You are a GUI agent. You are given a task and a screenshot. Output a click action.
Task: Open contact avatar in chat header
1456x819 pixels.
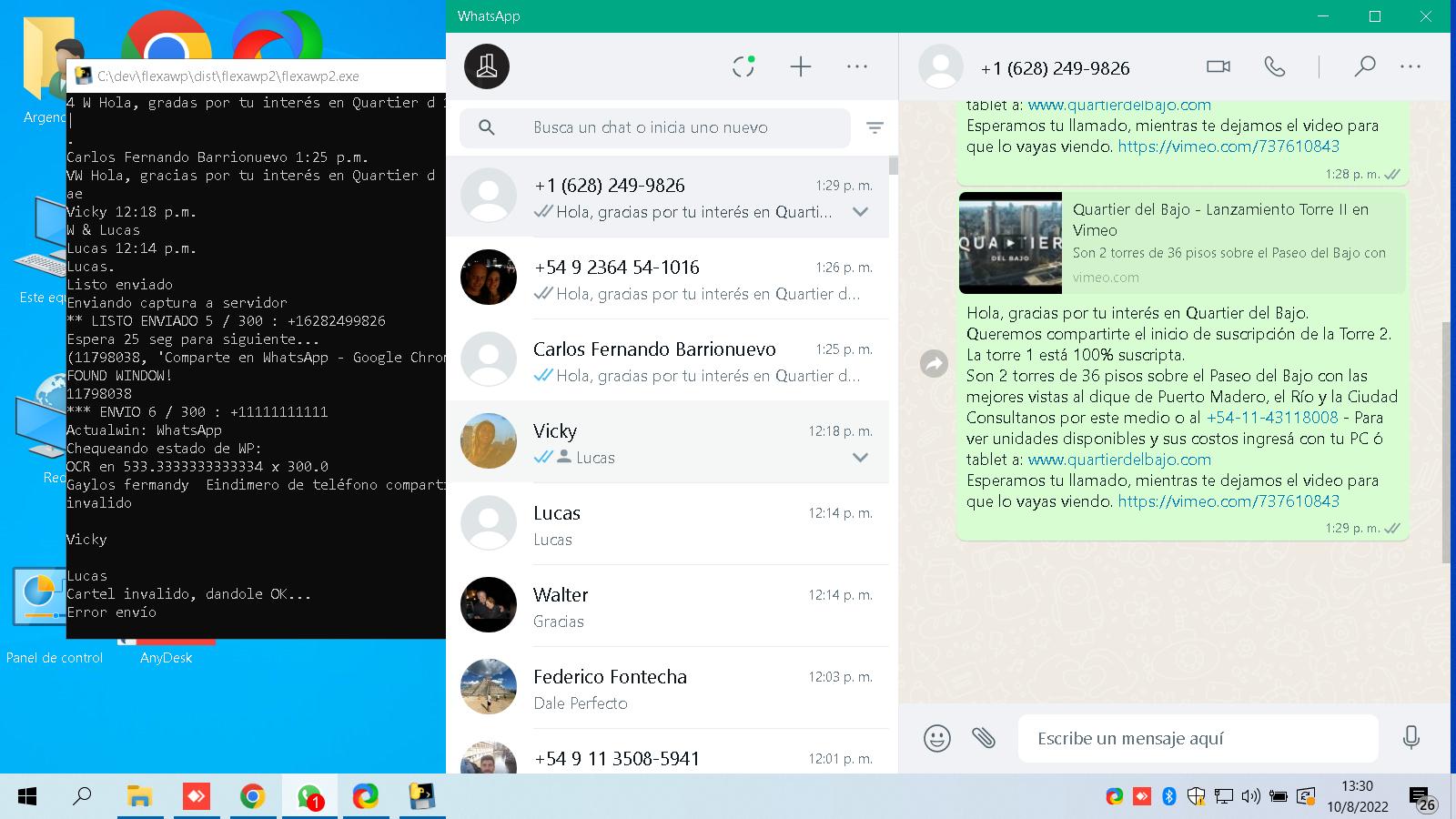(941, 66)
